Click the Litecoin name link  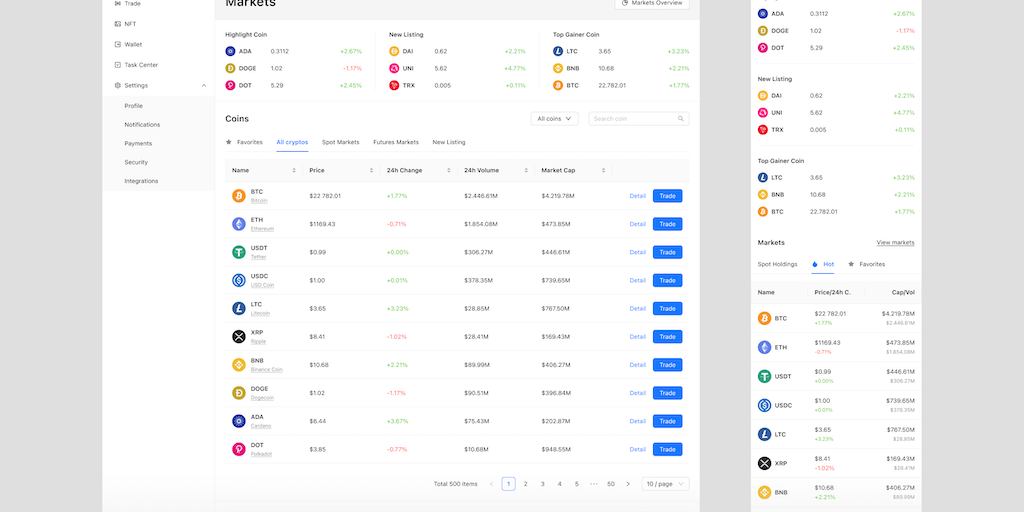pos(260,313)
